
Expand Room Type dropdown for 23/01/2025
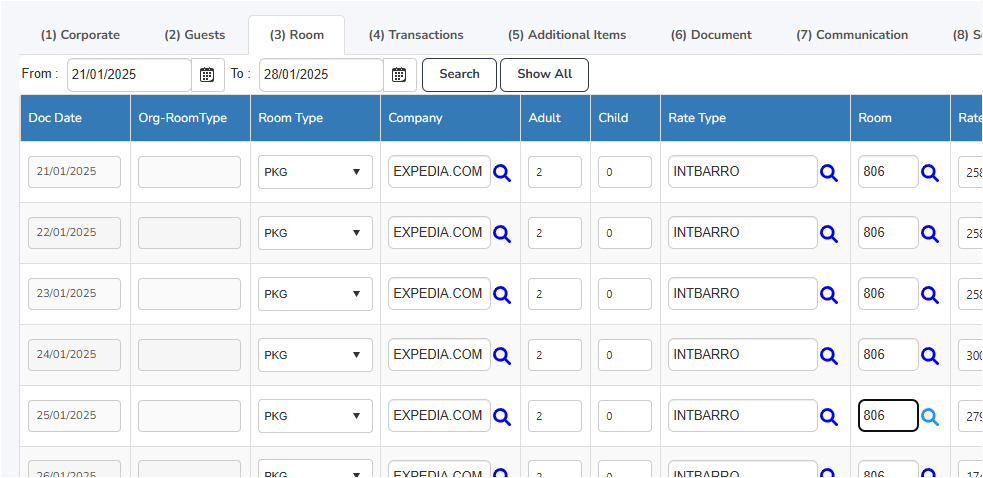315,294
